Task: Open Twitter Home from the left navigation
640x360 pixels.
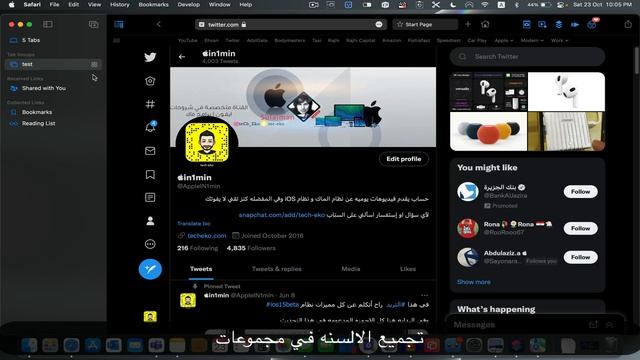Action: [x=150, y=81]
